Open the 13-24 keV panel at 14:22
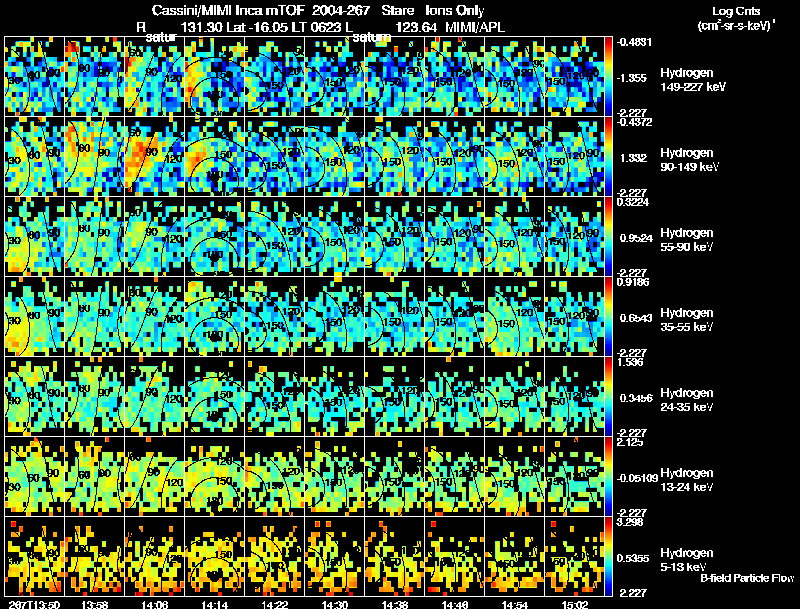 (x=274, y=477)
